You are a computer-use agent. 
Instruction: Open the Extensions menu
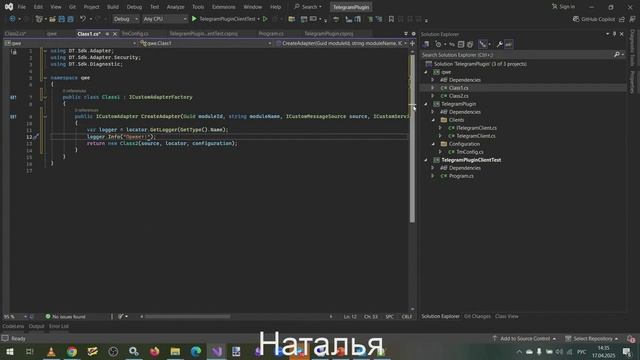pyautogui.click(x=224, y=7)
